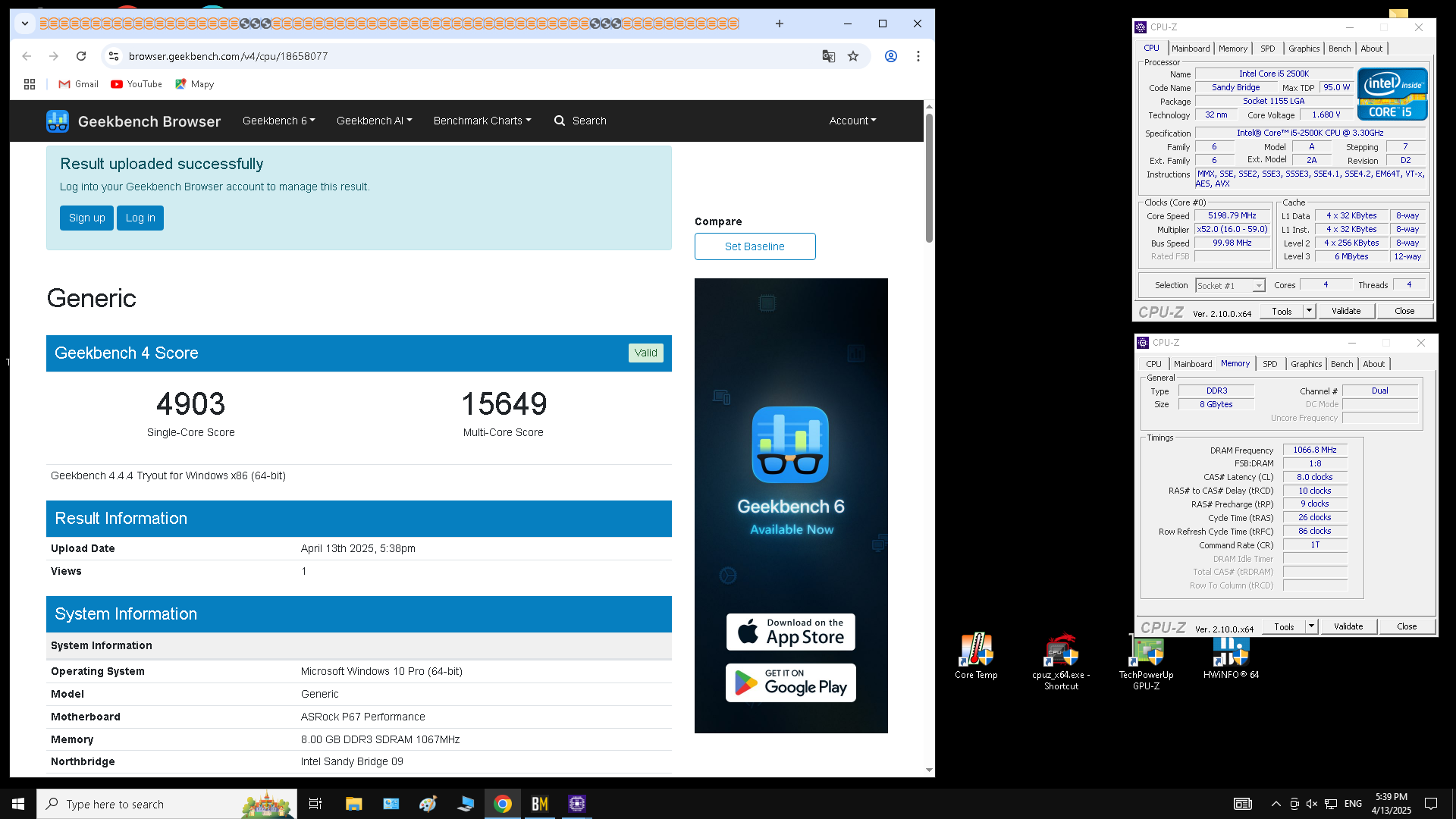1456x819 pixels.
Task: Open the YouTube bookmark
Action: click(136, 84)
